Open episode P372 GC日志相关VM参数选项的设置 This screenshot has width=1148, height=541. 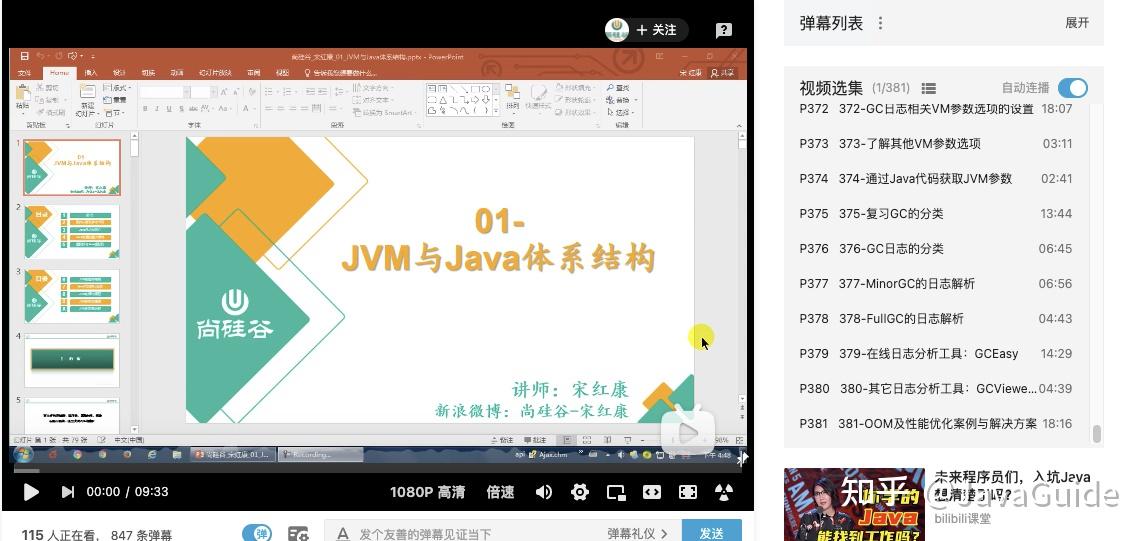pos(936,109)
